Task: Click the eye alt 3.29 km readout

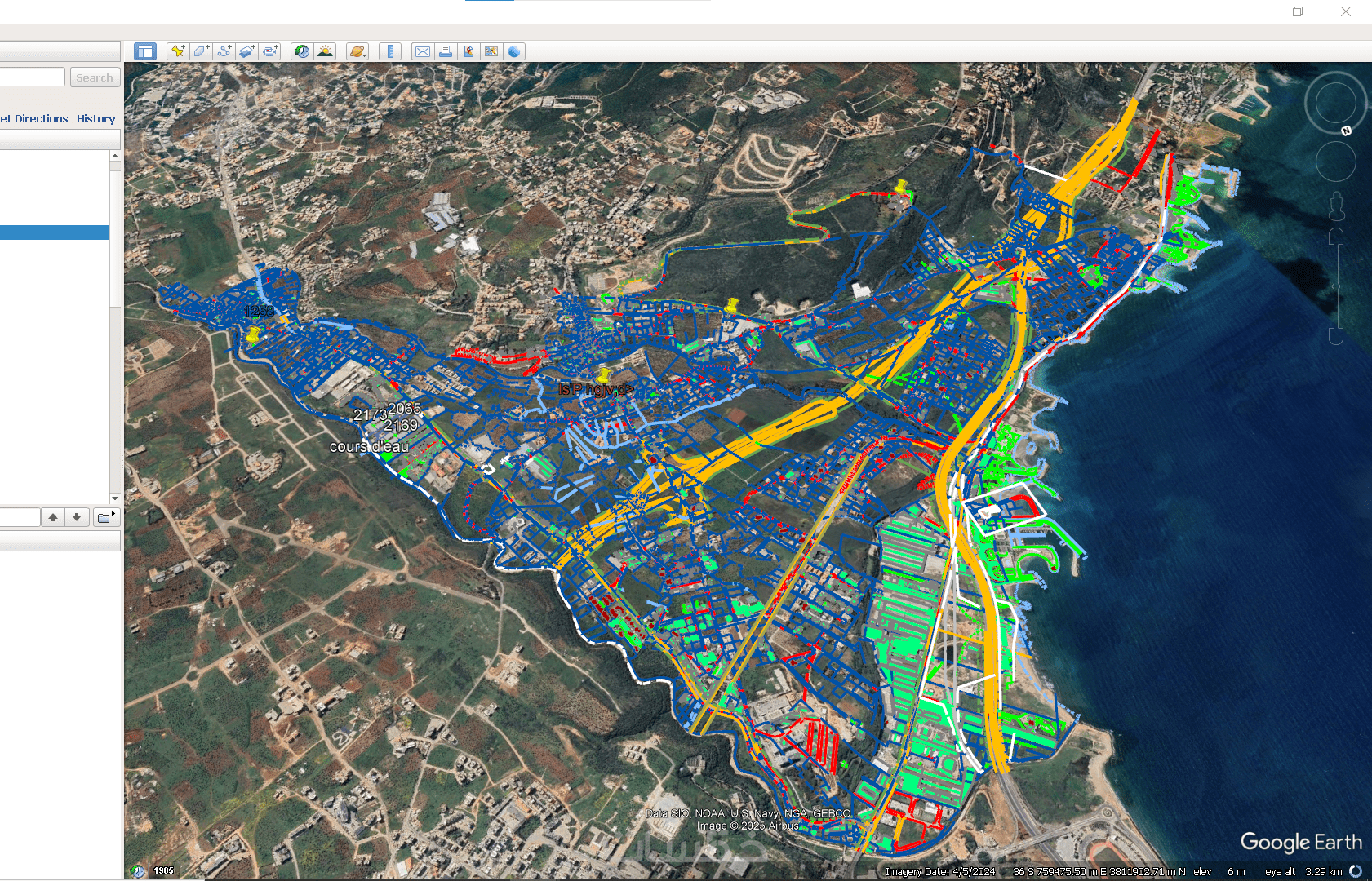Action: [1303, 872]
